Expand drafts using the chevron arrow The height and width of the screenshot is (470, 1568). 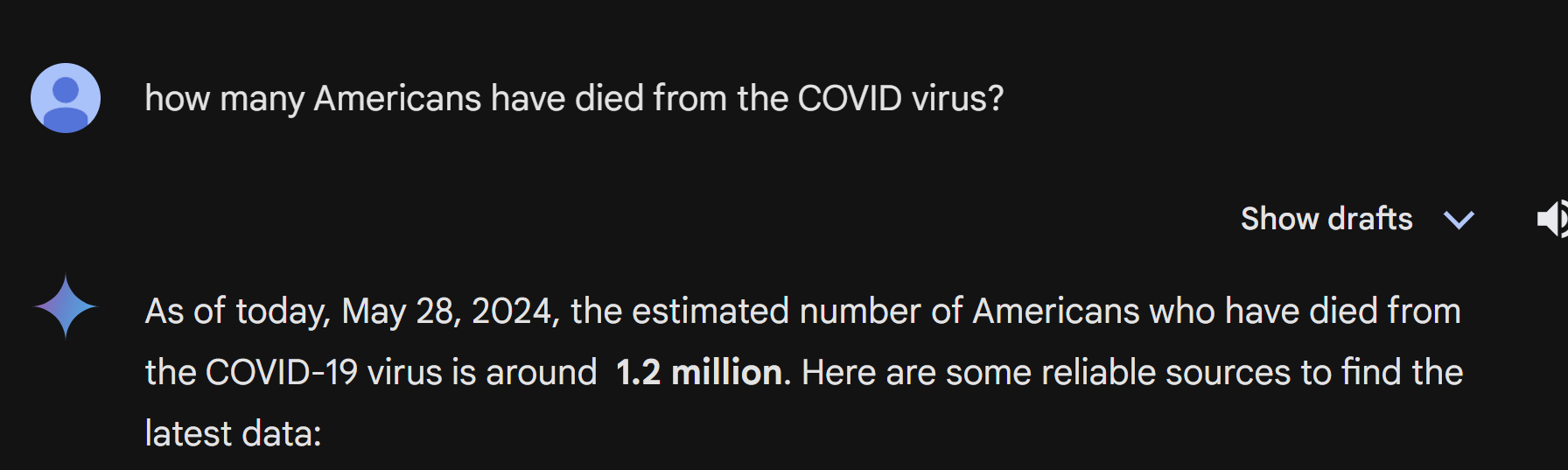1459,219
